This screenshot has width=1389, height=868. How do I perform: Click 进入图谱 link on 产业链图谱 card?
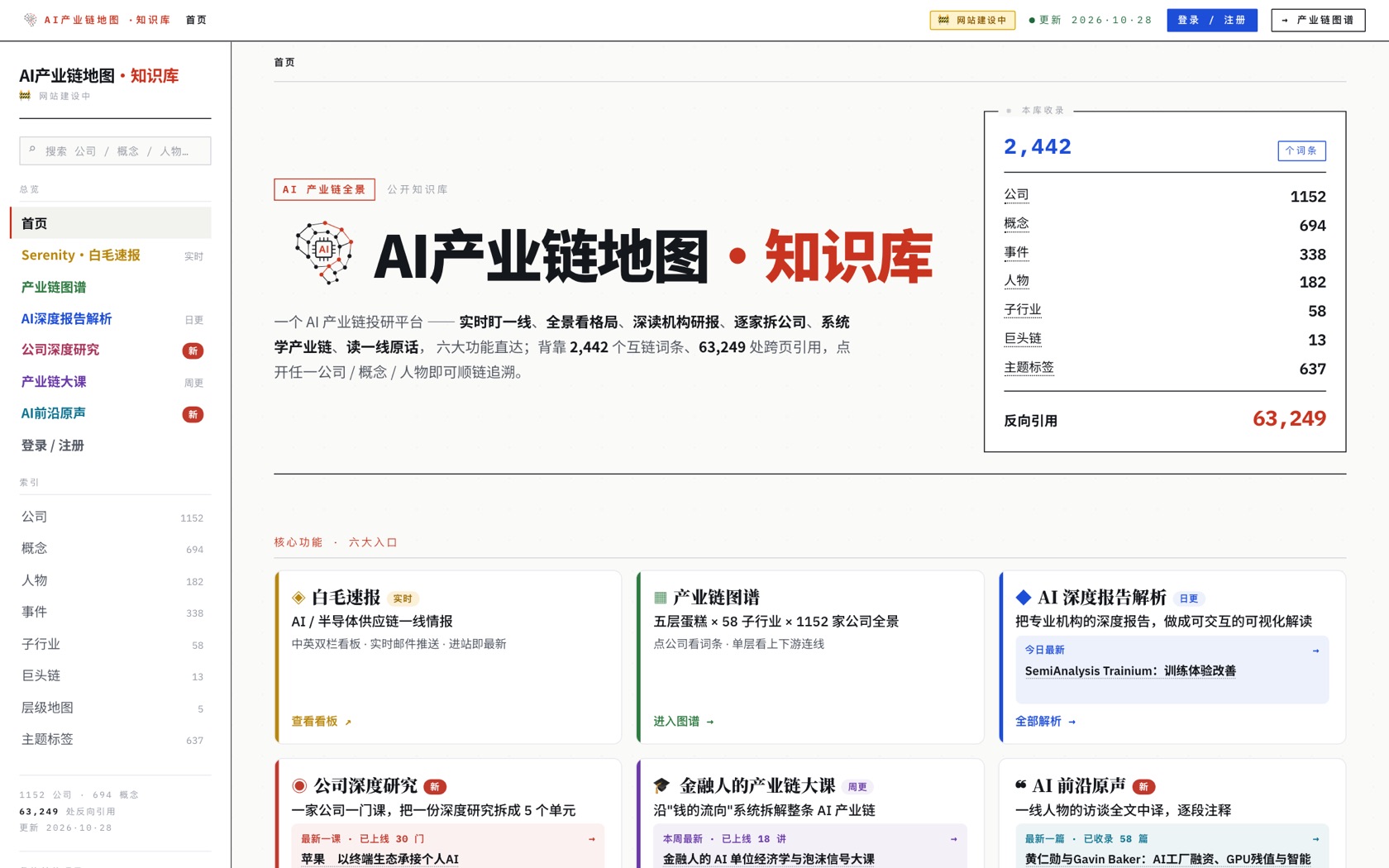click(x=684, y=722)
